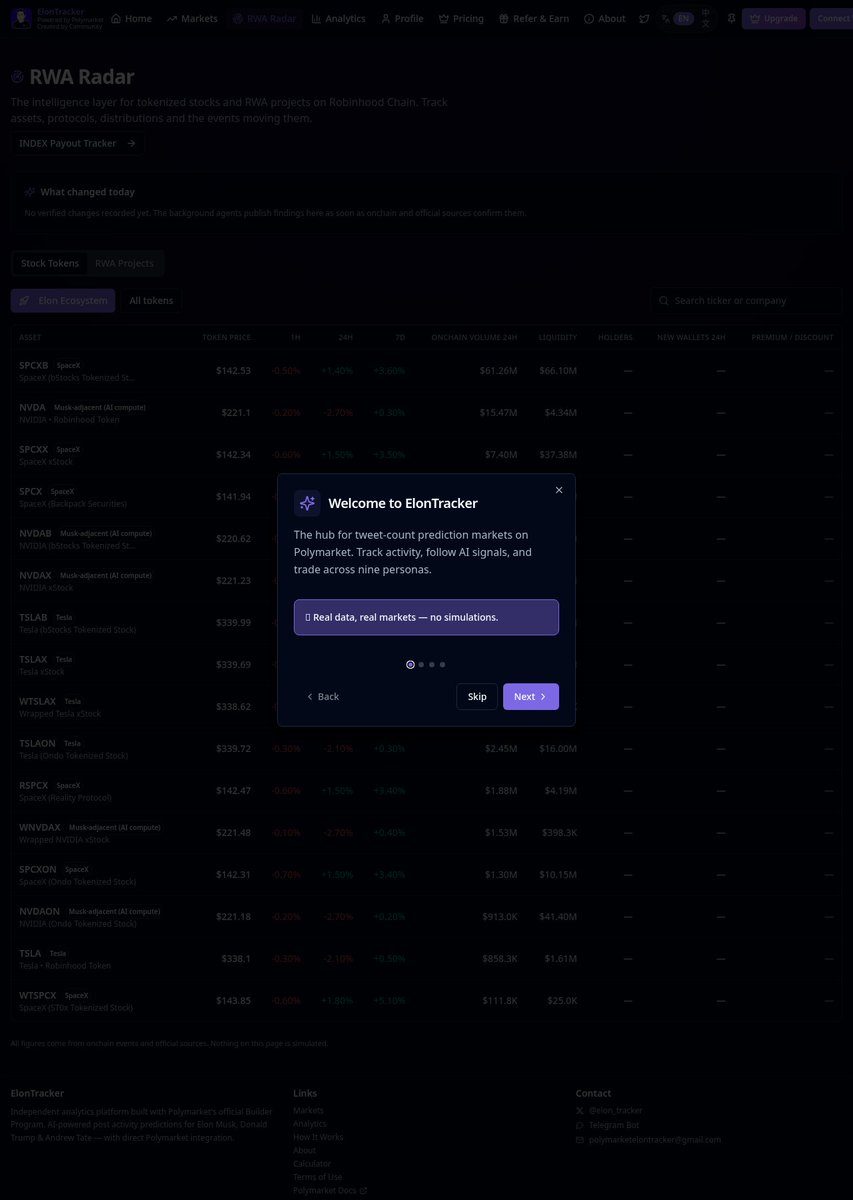Select the Stock Tokens tab
Screen dimensions: 853x1200
[x=50, y=263]
